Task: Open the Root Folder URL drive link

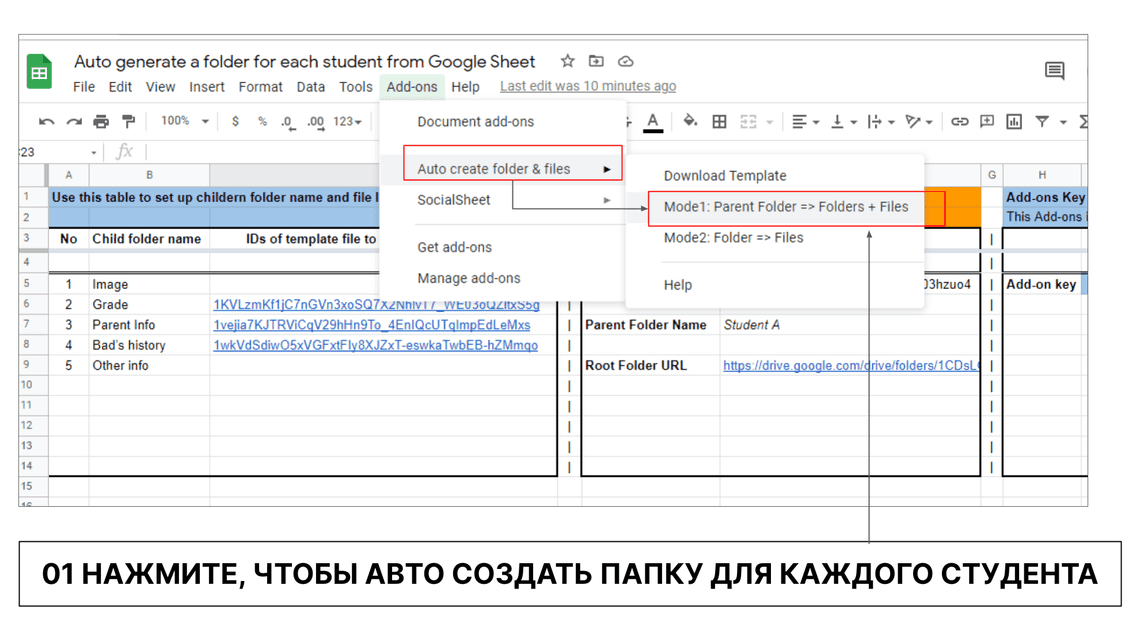Action: pos(850,366)
